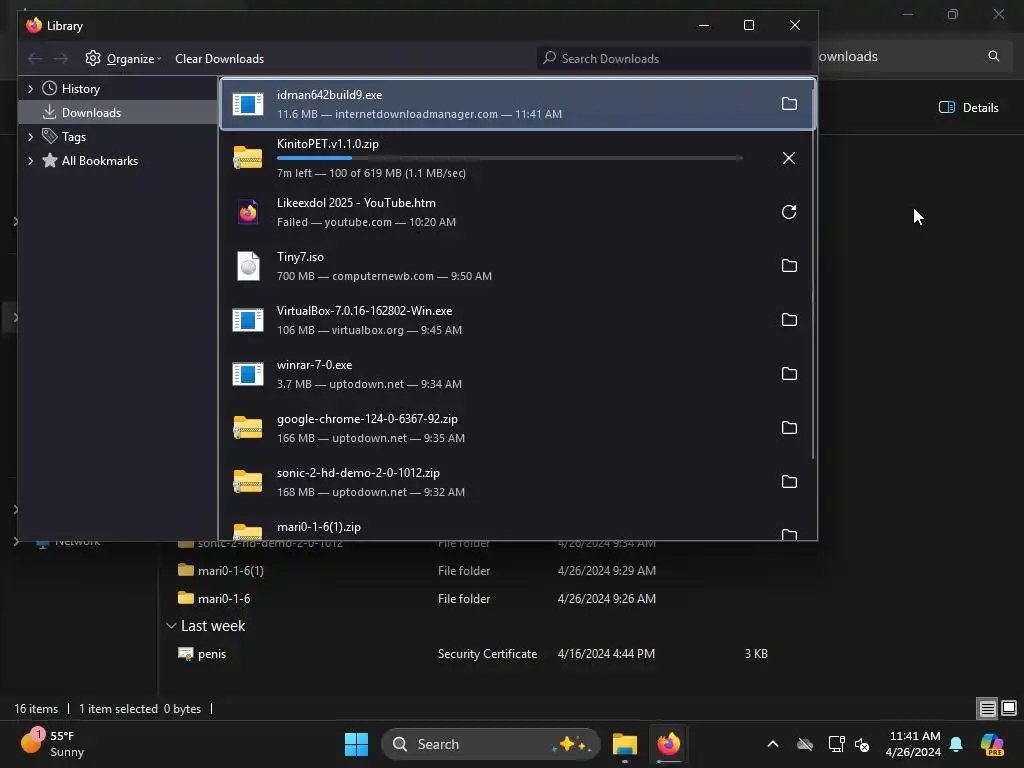The image size is (1024, 768).
Task: Open containing folder for idman642build9.exe
Action: click(x=789, y=104)
